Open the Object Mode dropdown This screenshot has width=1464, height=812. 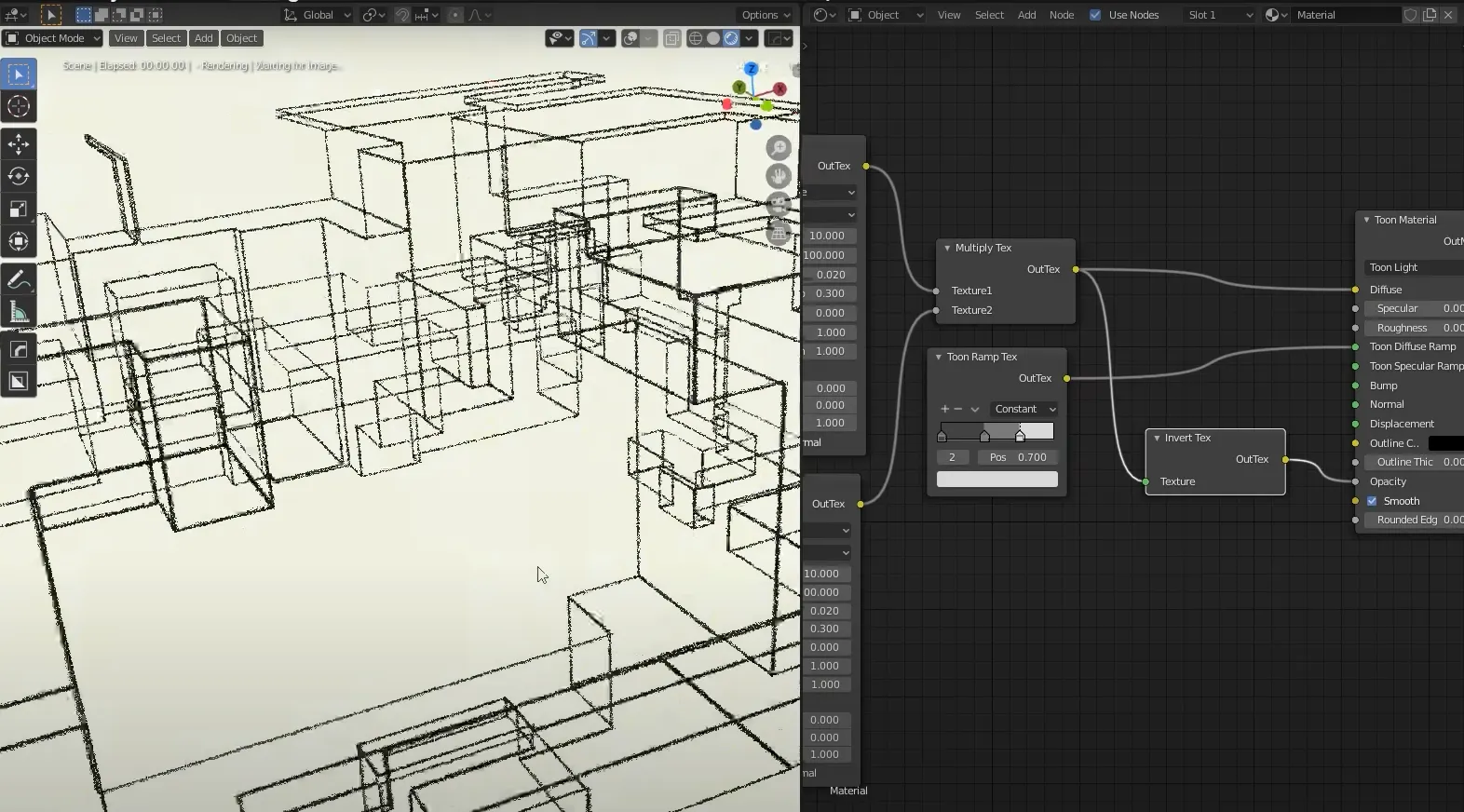[x=53, y=38]
